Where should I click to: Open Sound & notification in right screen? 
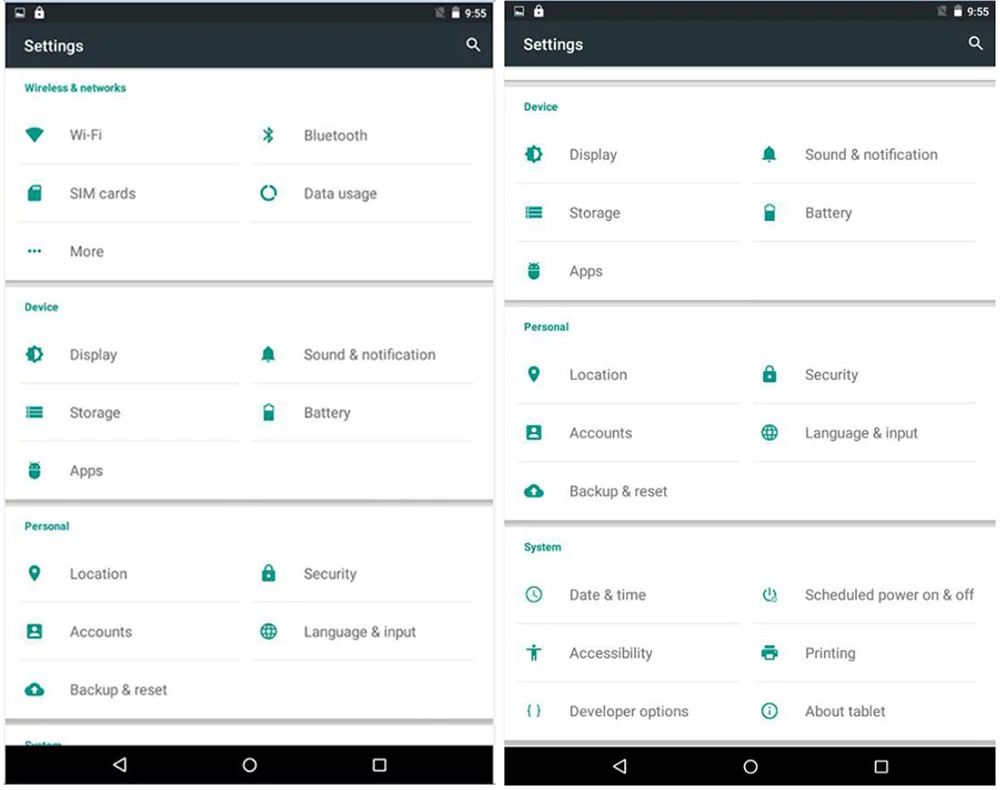(x=871, y=154)
